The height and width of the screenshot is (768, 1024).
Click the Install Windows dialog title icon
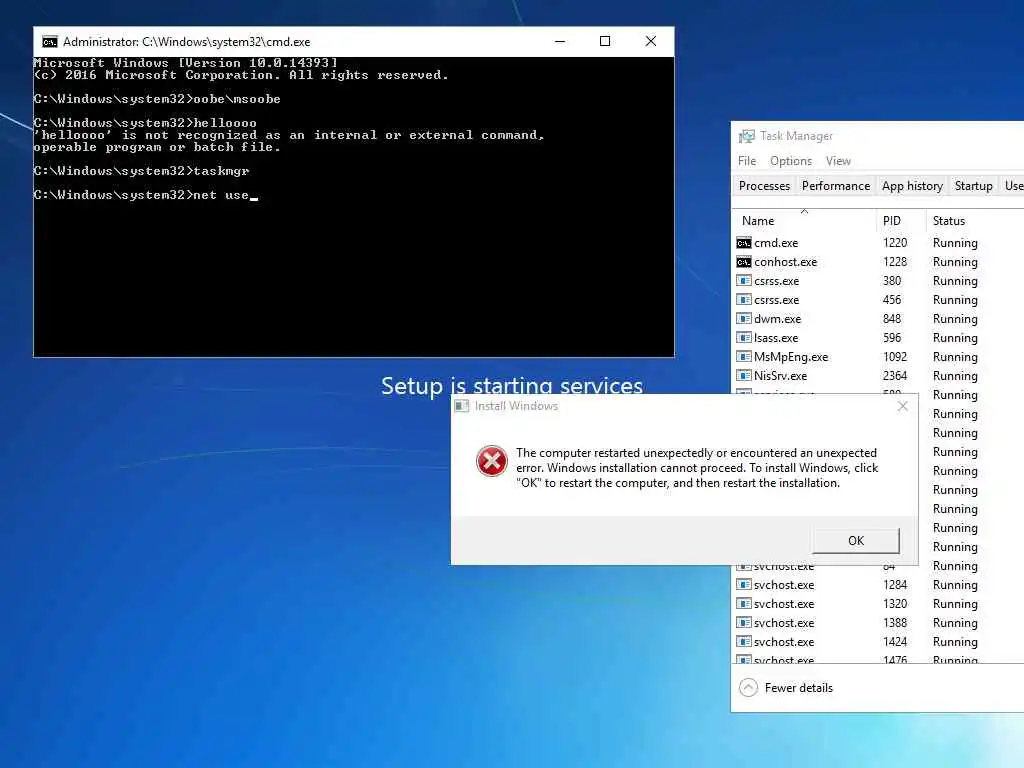[x=462, y=406]
